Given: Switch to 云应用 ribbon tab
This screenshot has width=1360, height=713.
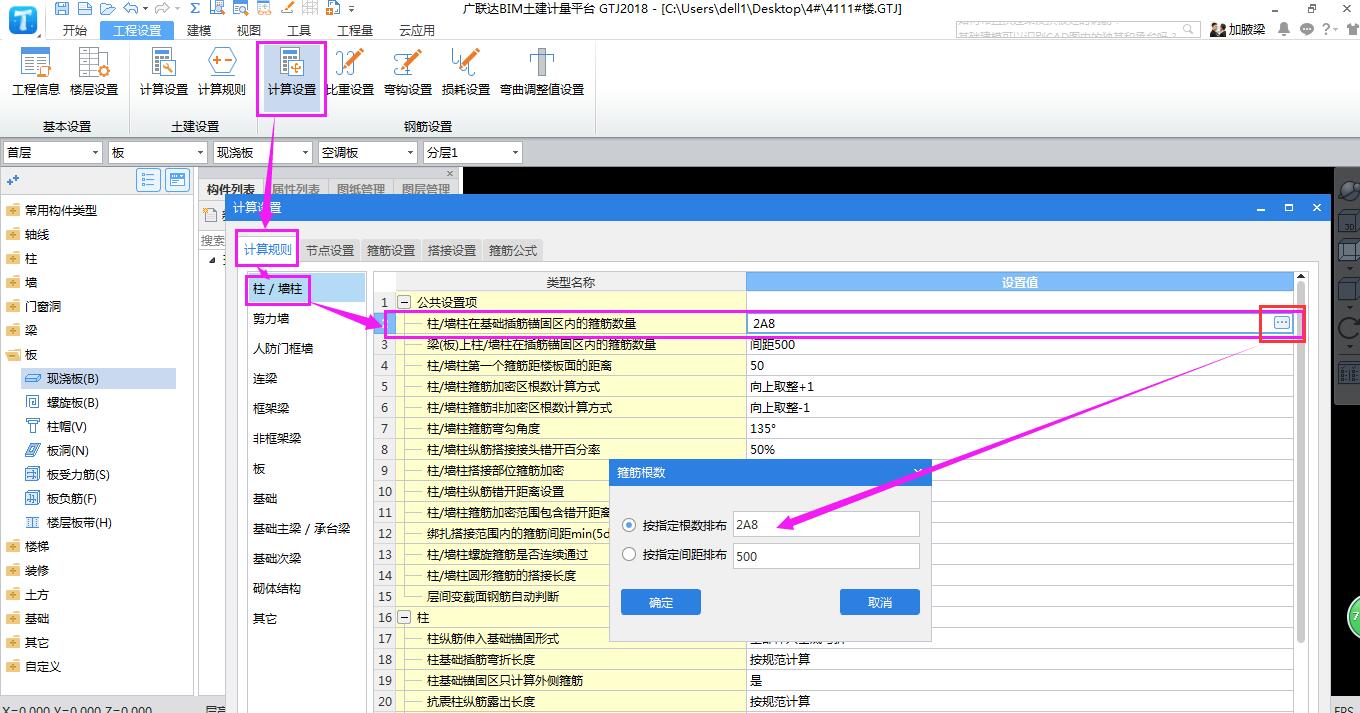Looking at the screenshot, I should pos(417,30).
